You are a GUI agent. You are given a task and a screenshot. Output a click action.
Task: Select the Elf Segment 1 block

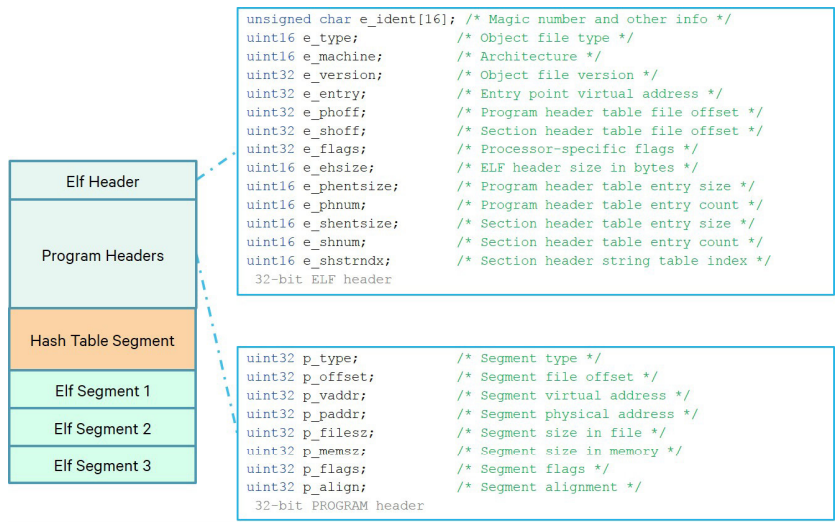point(103,390)
